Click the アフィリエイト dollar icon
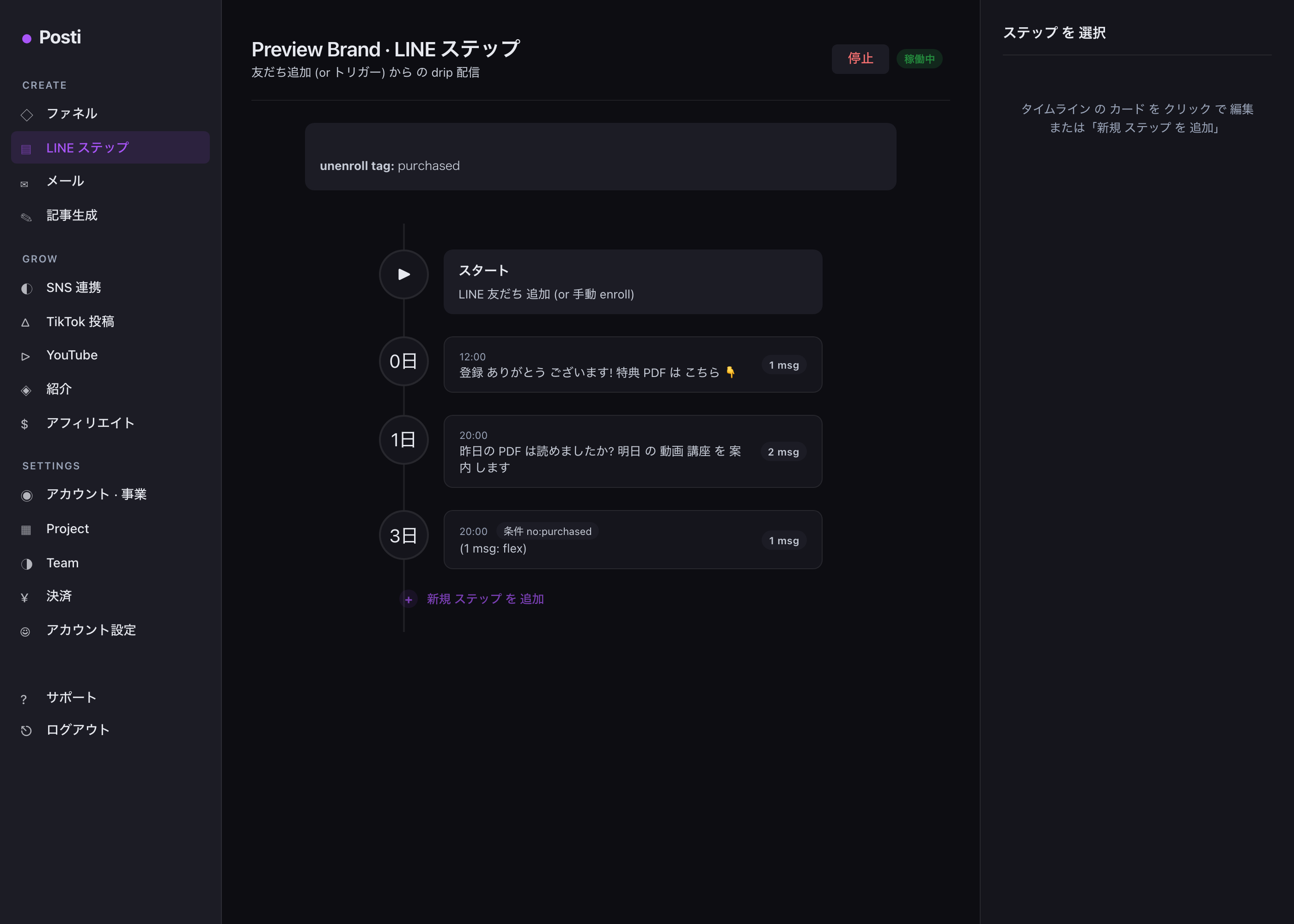Screen dimensions: 1294x924 [x=24, y=424]
